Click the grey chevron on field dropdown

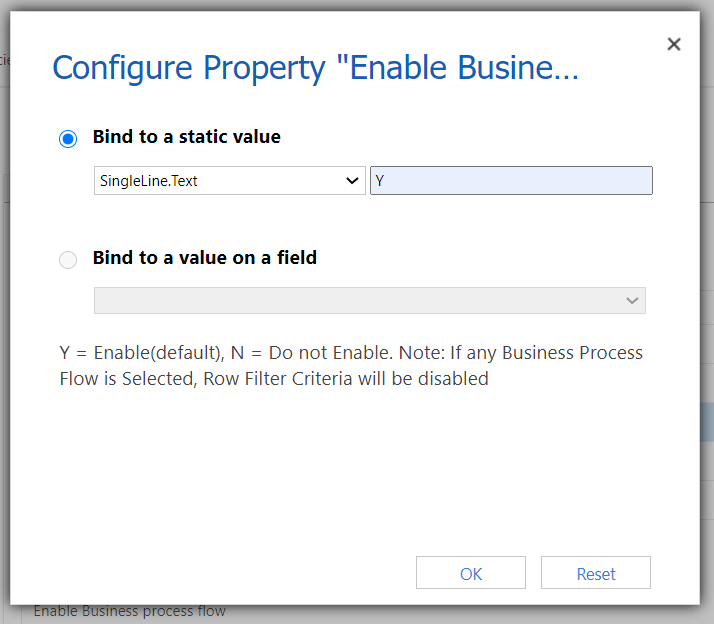pyautogui.click(x=632, y=301)
